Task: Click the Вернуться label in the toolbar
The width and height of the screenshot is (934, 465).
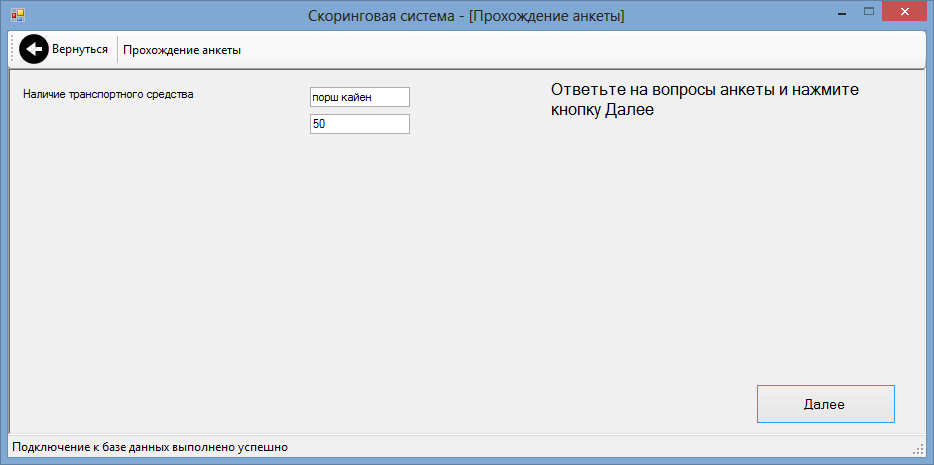Action: pos(80,49)
